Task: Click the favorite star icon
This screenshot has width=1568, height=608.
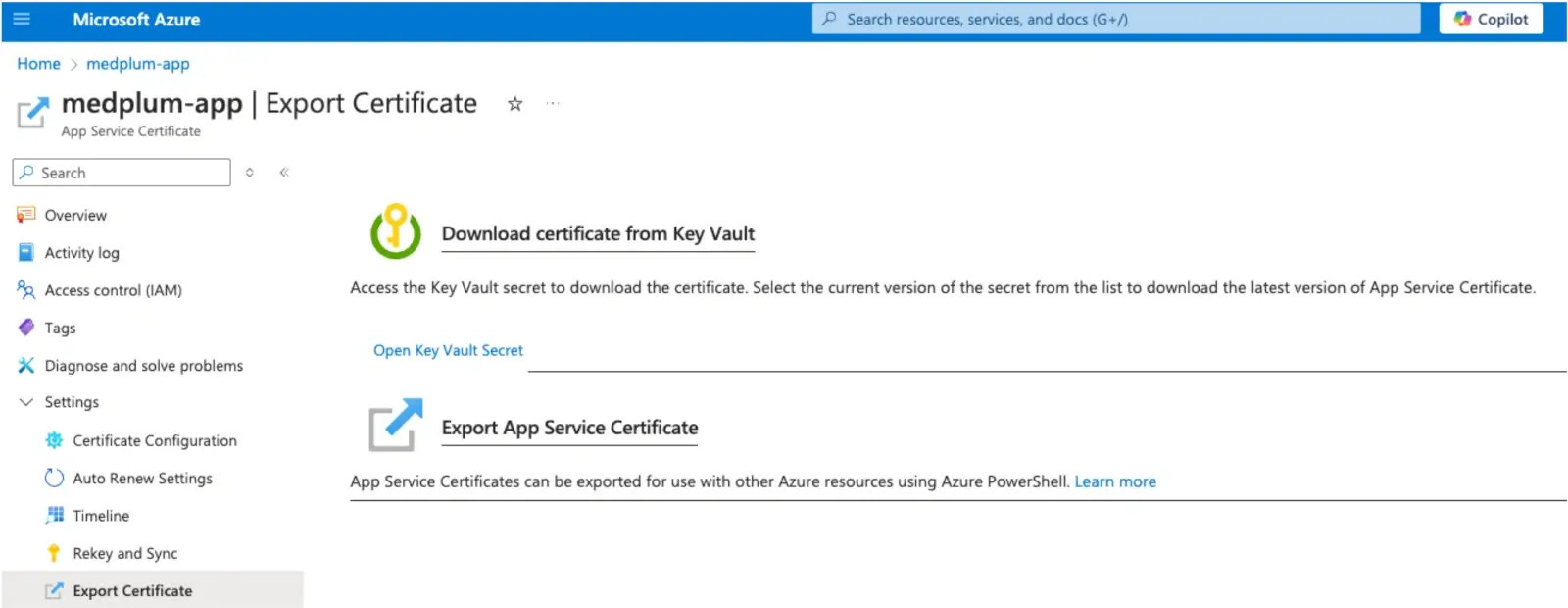Action: (514, 104)
